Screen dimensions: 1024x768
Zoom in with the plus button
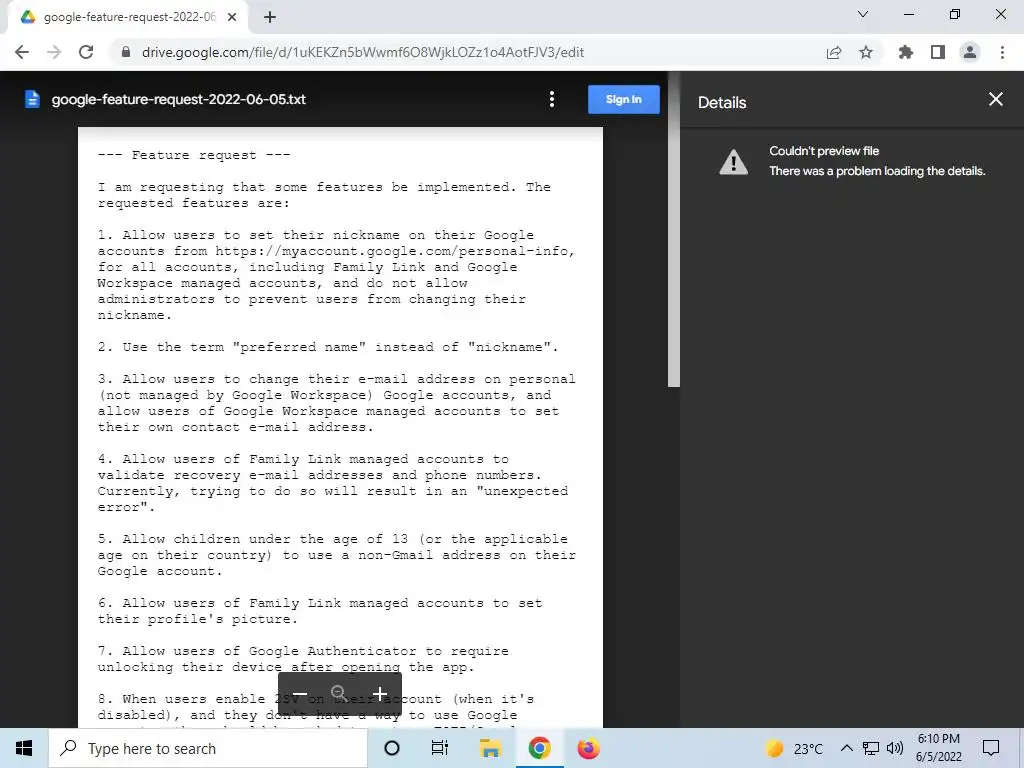(x=379, y=694)
